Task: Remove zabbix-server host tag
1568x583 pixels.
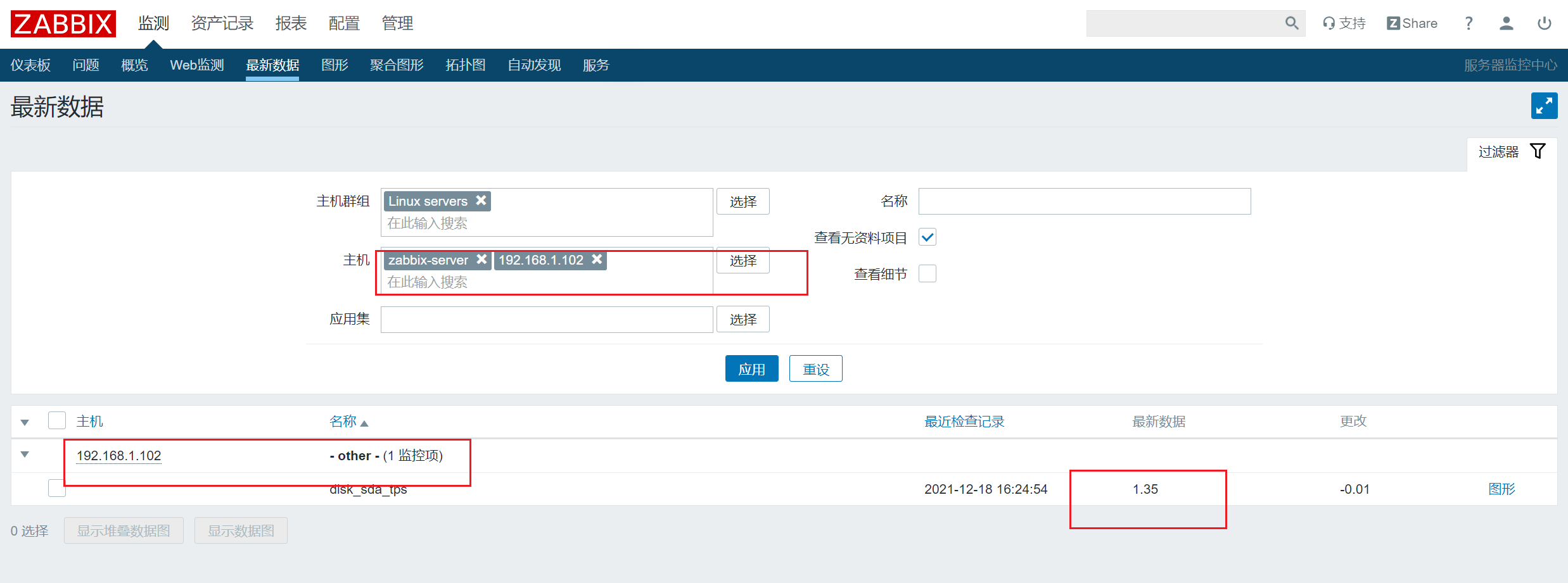Action: pos(482,259)
